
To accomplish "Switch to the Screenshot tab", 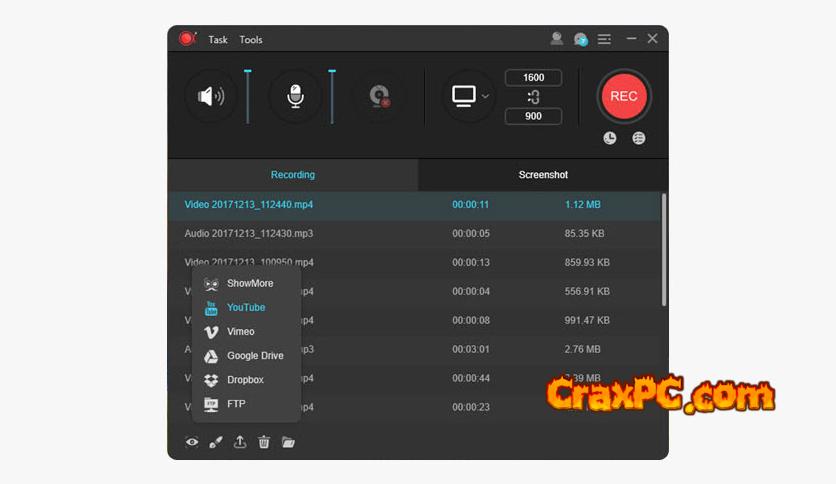I will click(543, 174).
